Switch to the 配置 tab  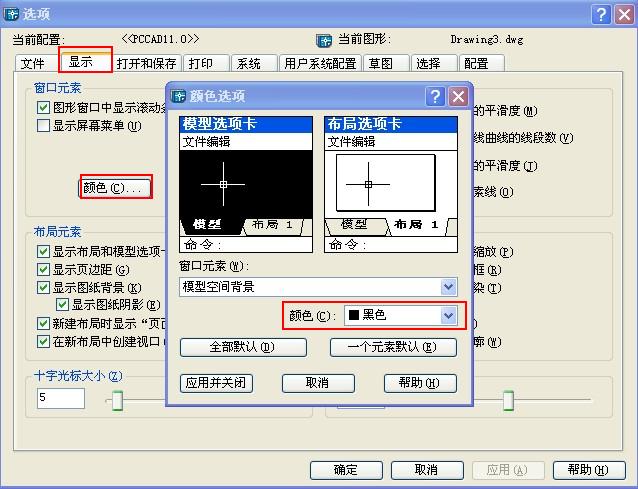pos(481,63)
